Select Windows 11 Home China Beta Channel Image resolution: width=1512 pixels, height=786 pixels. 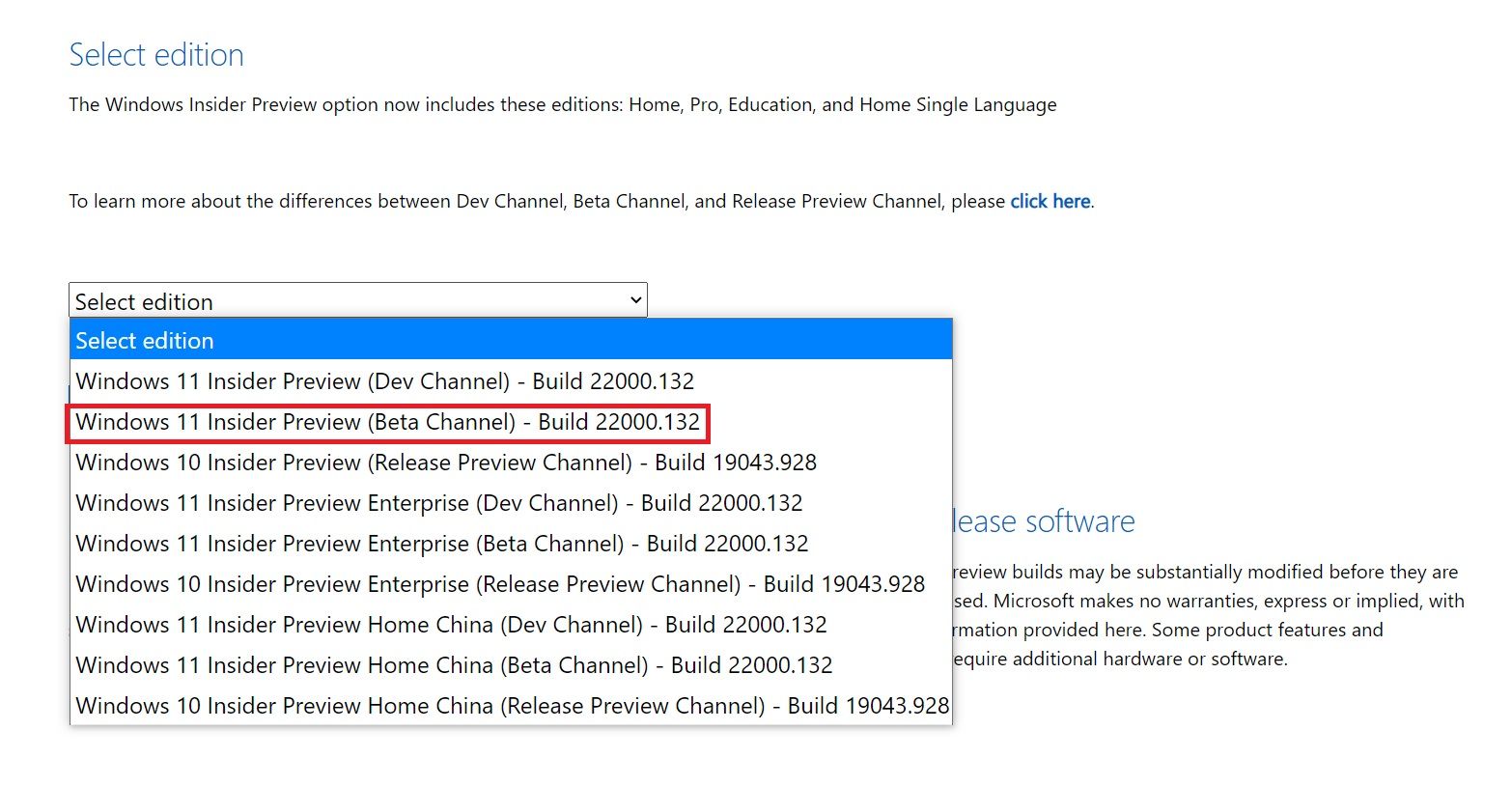click(454, 664)
